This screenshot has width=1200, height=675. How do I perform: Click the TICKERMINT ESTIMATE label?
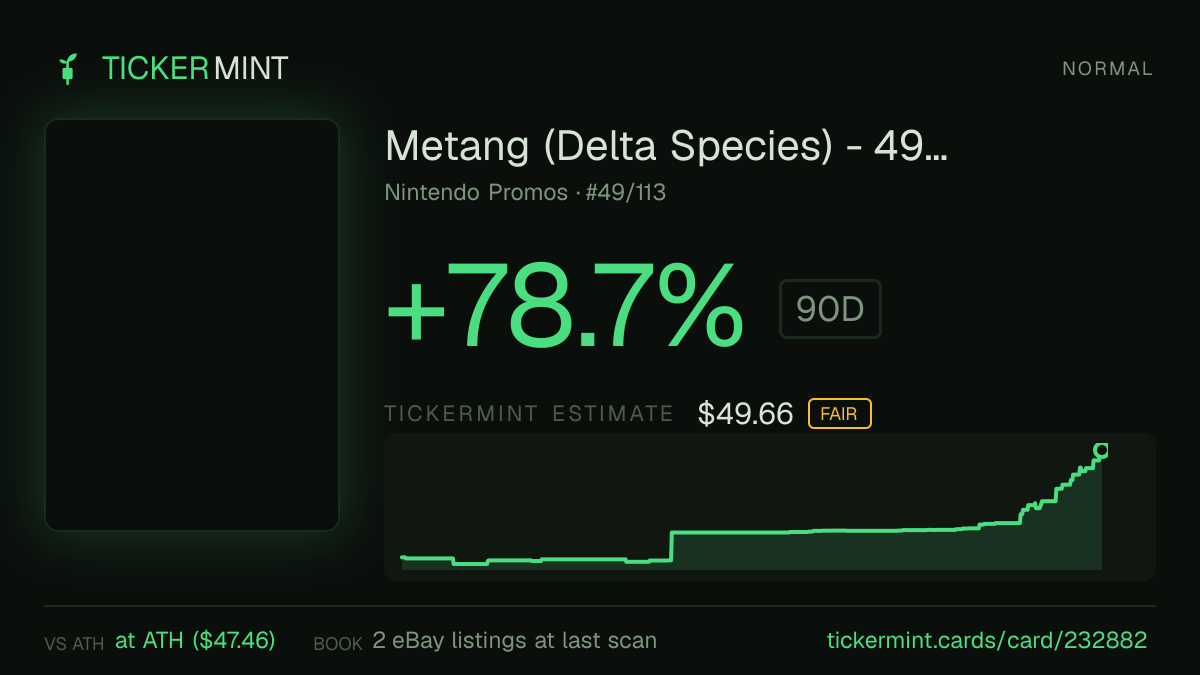[x=529, y=414]
